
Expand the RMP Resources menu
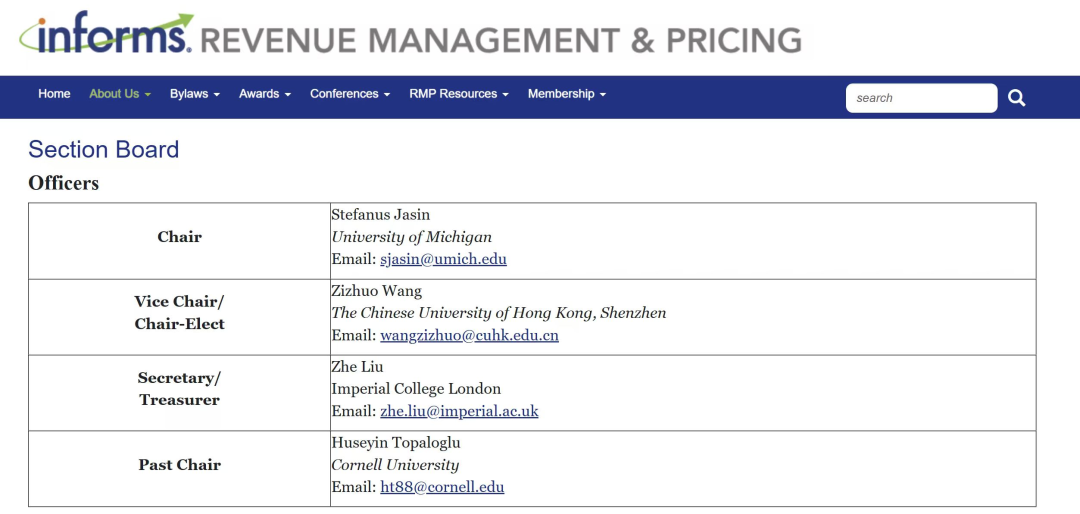(x=458, y=94)
